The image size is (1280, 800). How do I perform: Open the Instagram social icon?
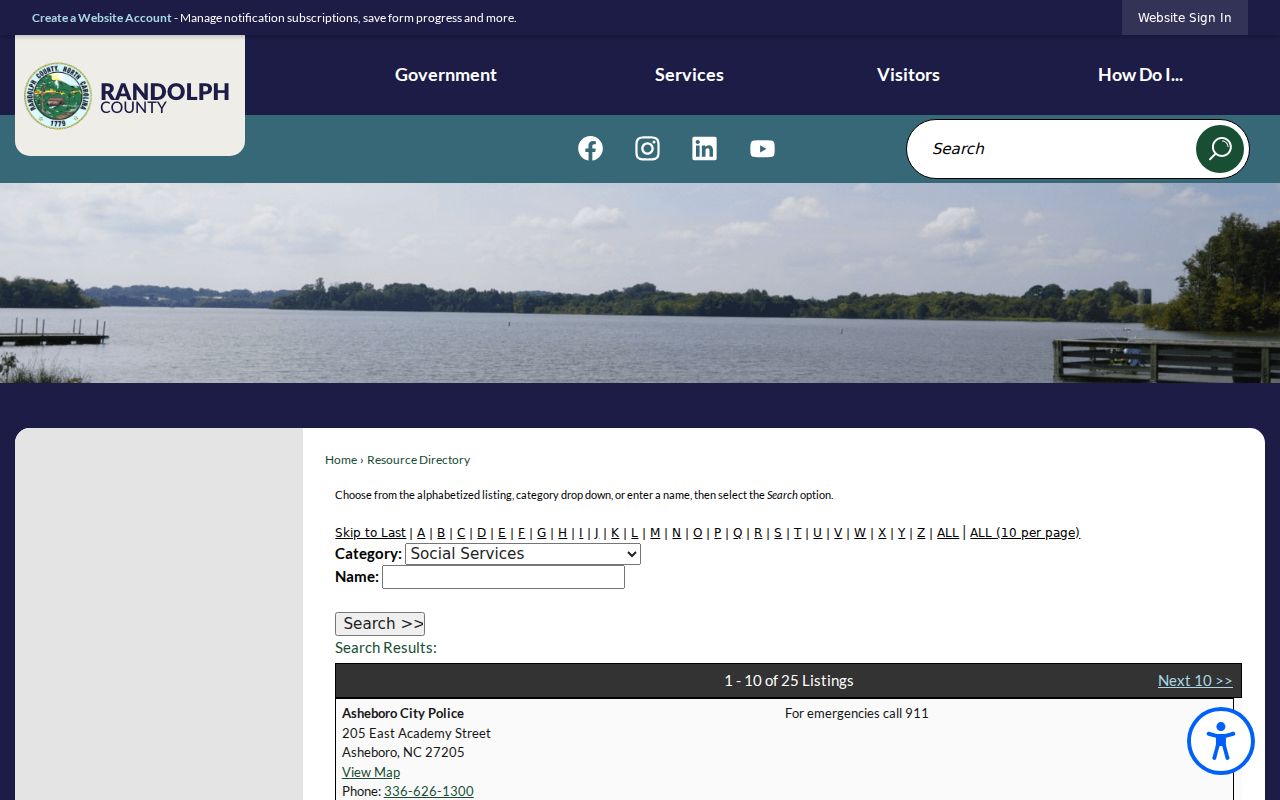point(647,148)
